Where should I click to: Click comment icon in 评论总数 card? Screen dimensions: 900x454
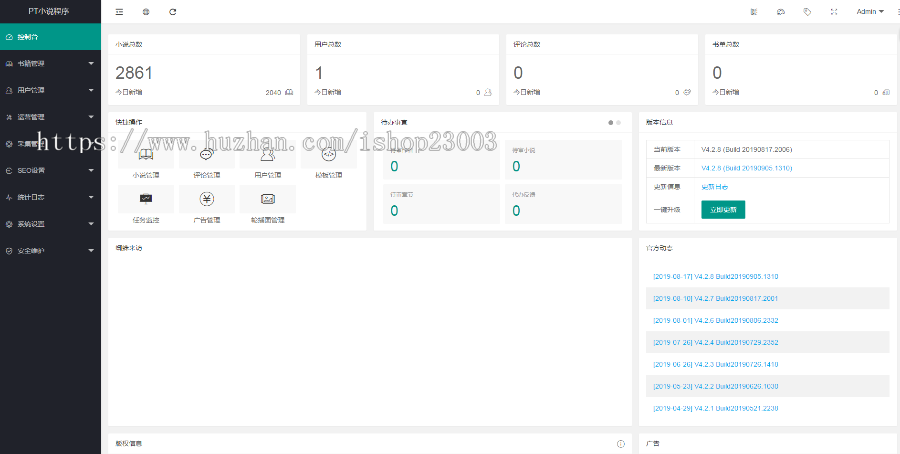pyautogui.click(x=687, y=92)
